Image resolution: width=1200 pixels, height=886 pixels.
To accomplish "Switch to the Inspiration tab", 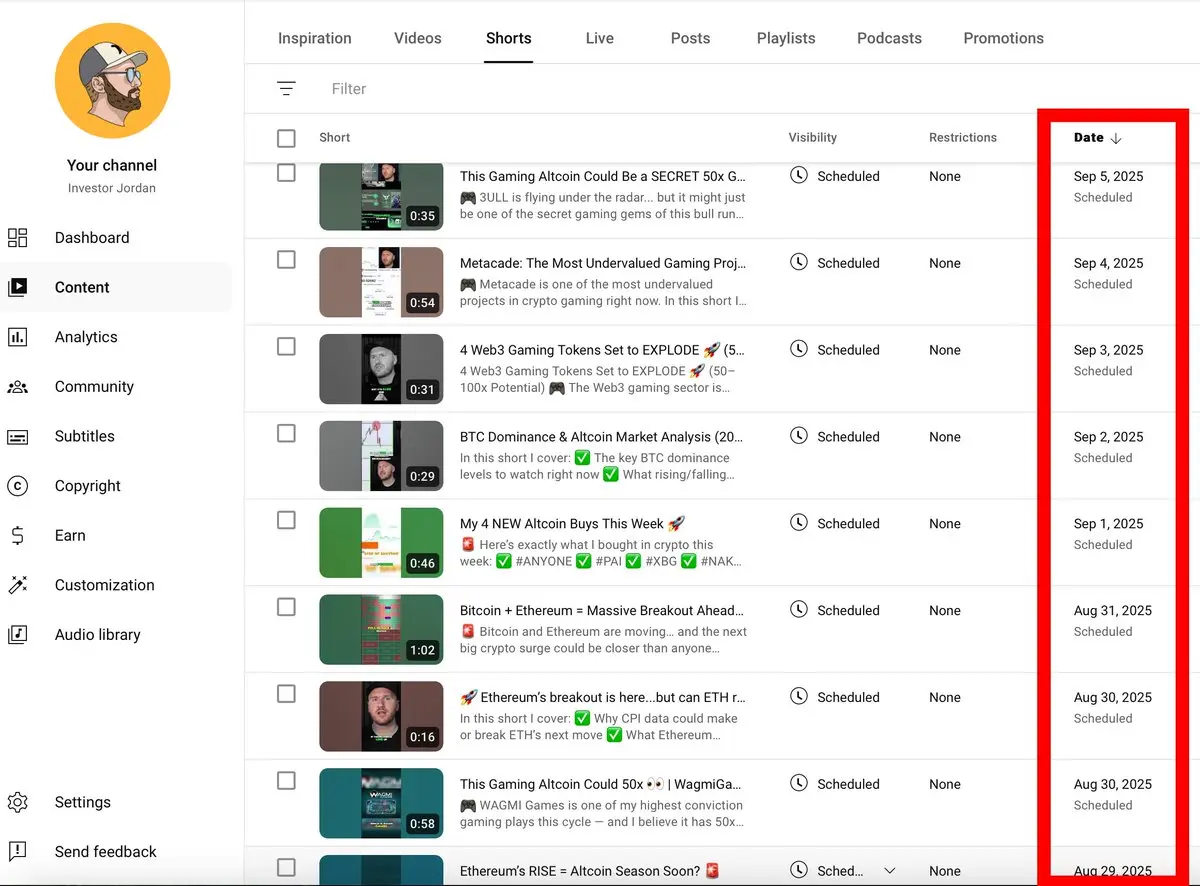I will click(315, 38).
